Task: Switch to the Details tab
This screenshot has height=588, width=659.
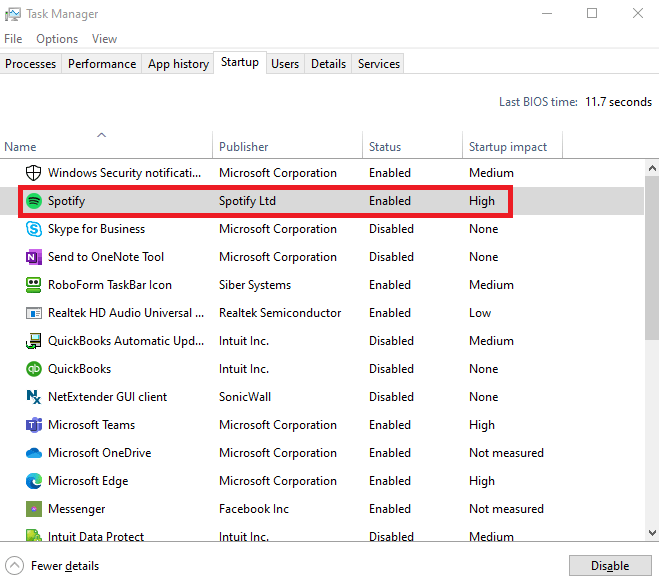Action: [328, 64]
